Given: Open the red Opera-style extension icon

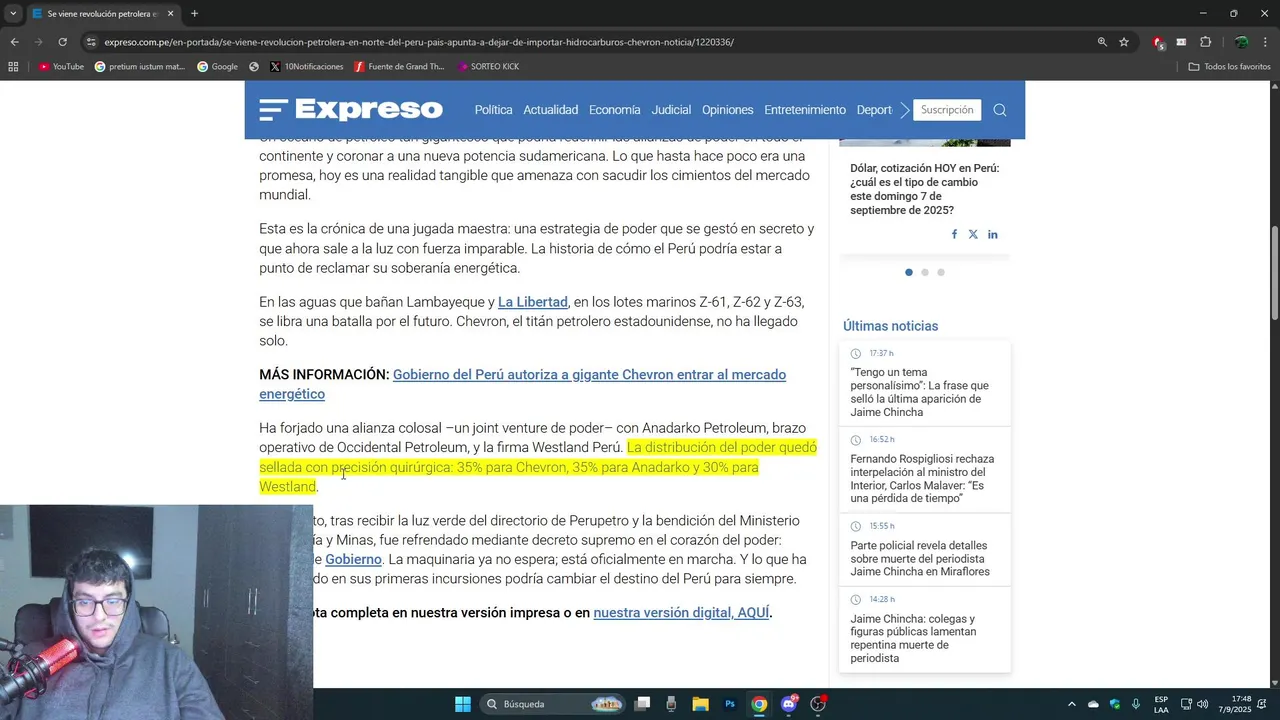Looking at the screenshot, I should coord(1158,42).
